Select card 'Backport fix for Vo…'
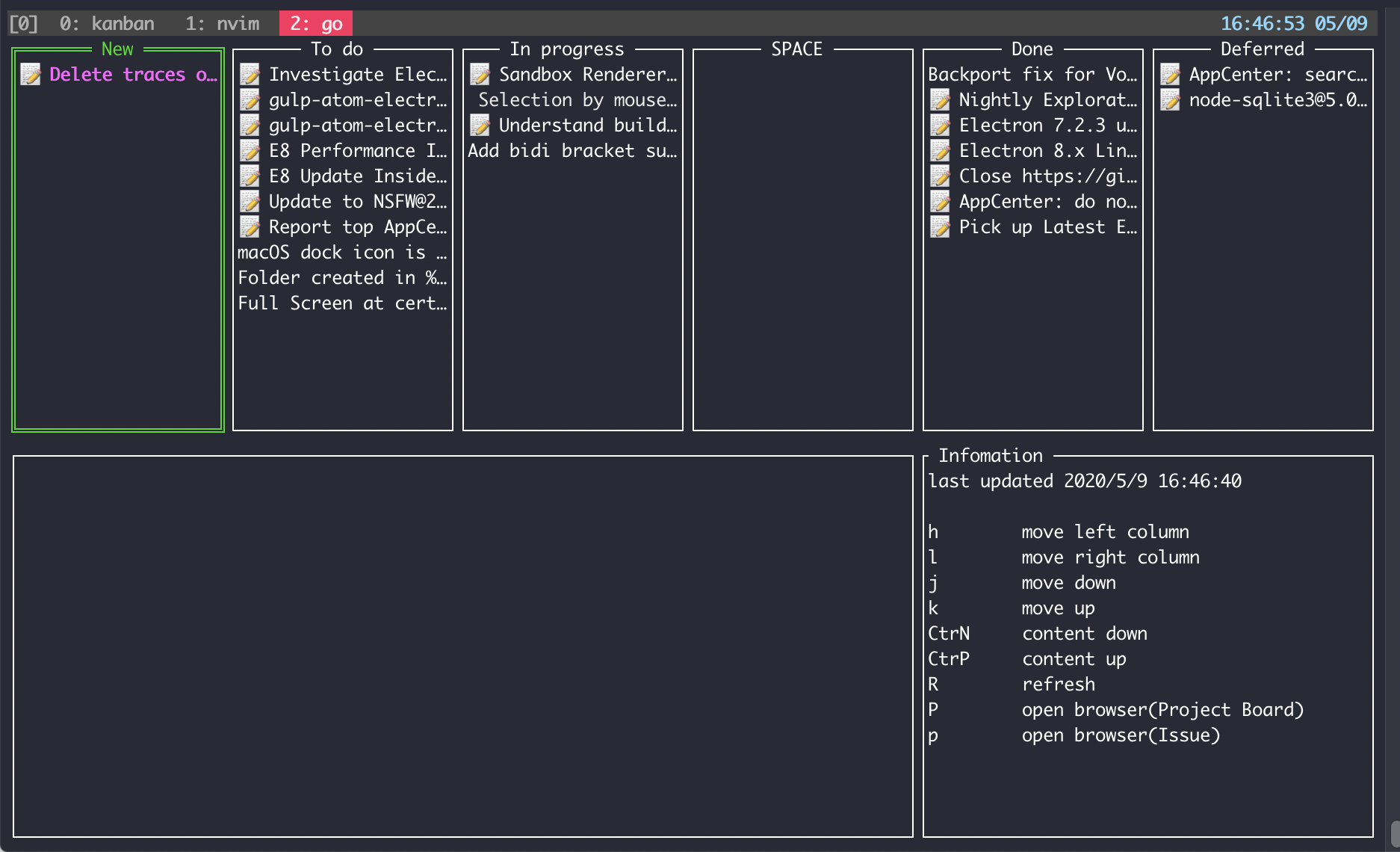The image size is (1400, 852). tap(1033, 74)
